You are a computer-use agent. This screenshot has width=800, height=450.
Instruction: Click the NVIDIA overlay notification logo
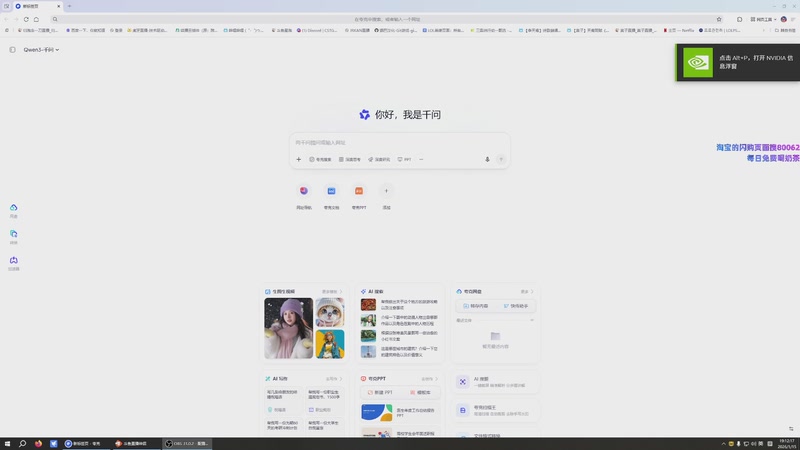(698, 62)
